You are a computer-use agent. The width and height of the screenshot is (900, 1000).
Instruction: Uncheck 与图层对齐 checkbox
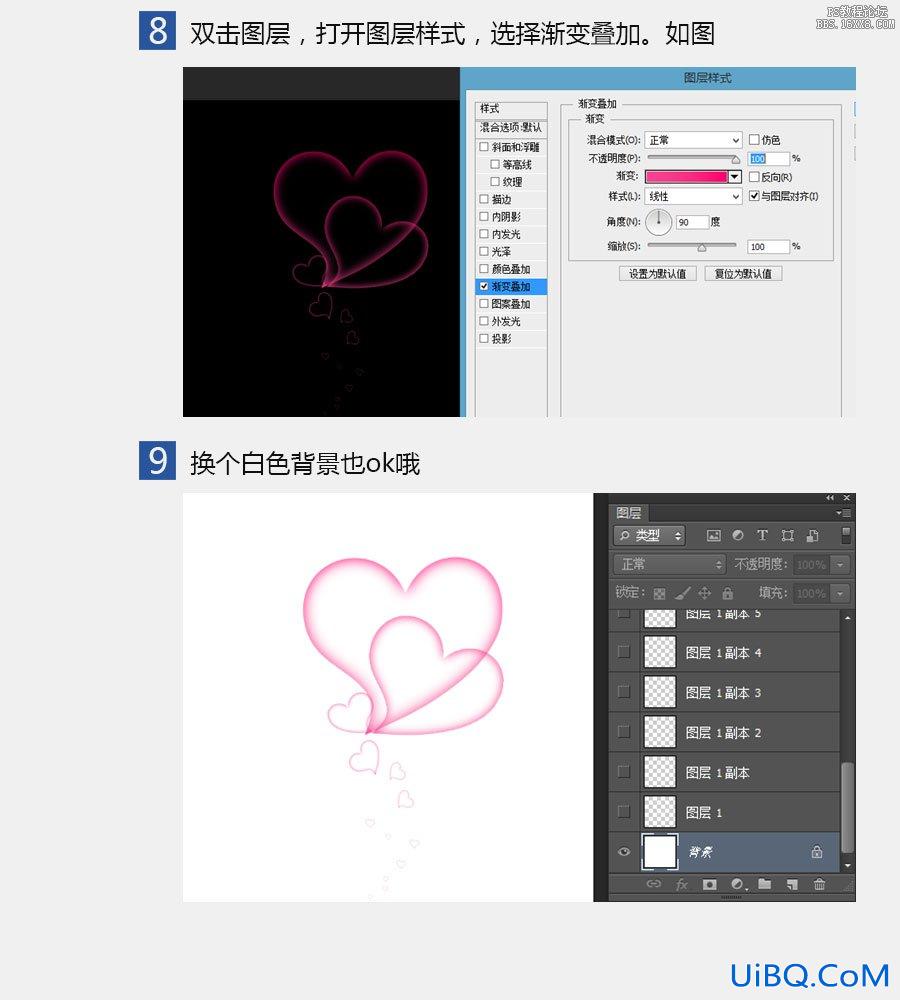point(754,196)
